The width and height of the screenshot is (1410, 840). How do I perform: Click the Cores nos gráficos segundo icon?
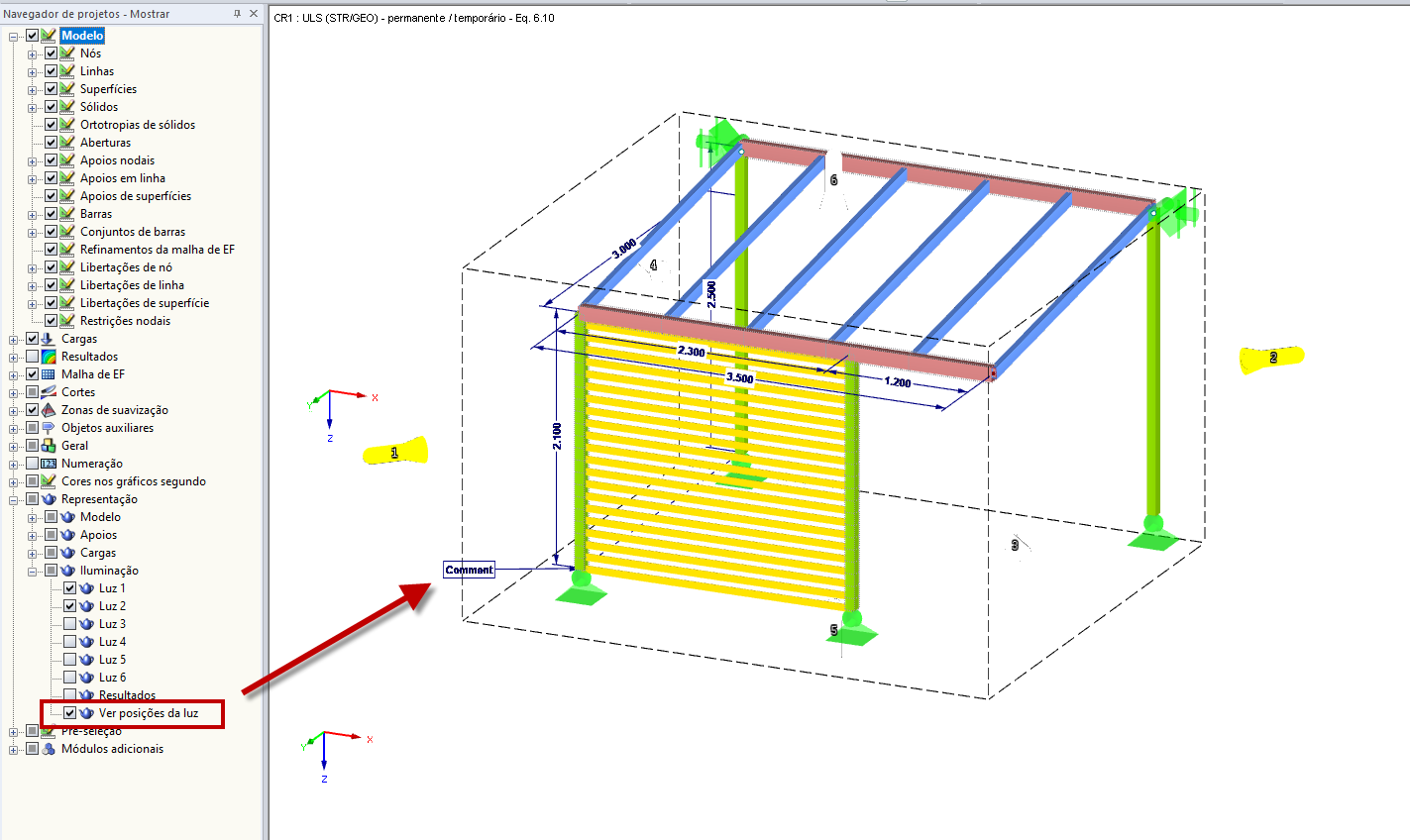point(49,481)
